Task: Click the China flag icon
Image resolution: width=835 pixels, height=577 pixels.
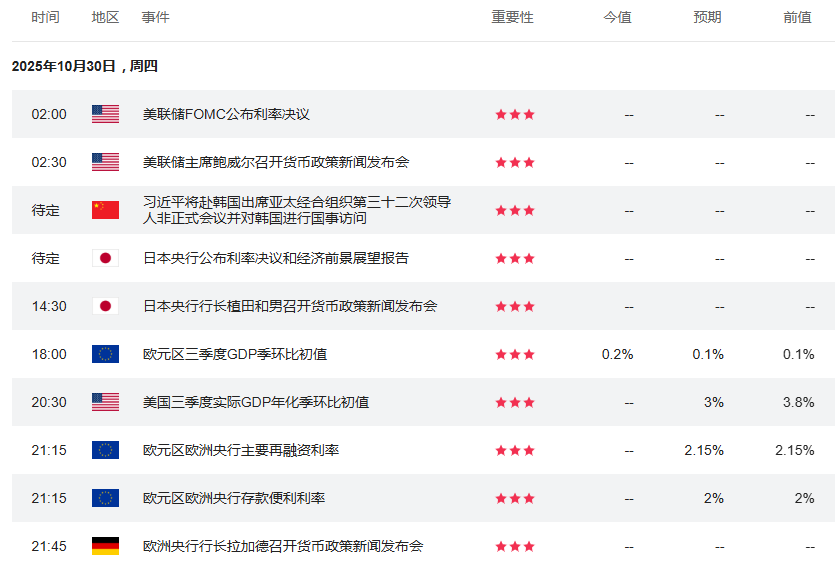Action: [x=105, y=210]
